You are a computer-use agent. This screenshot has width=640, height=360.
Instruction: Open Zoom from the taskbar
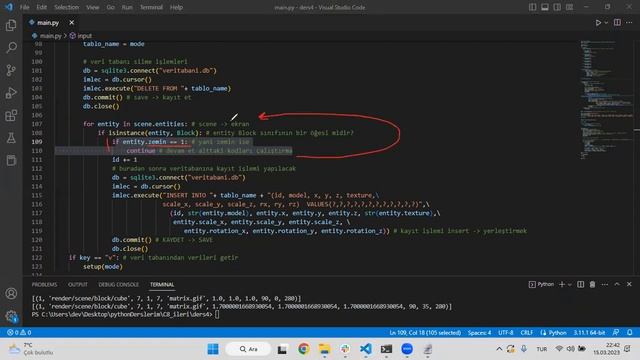click(x=407, y=349)
